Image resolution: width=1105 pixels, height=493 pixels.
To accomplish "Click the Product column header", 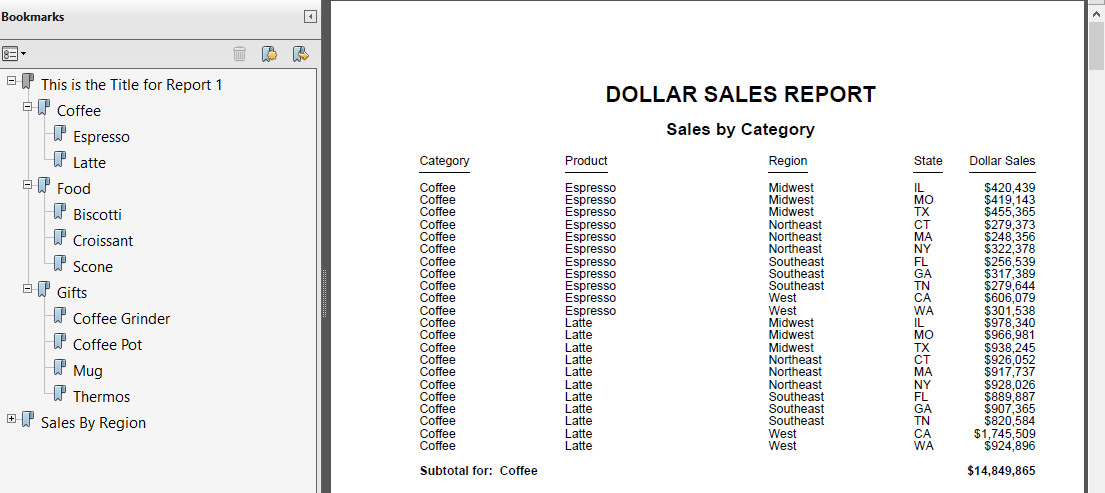I will click(586, 161).
